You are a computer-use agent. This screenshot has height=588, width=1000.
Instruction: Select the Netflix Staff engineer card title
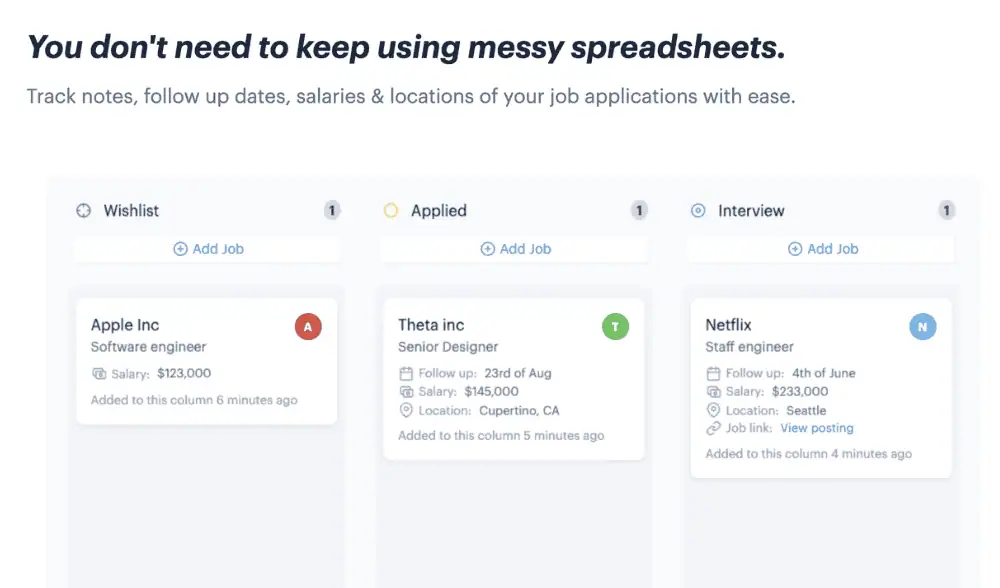(x=728, y=325)
